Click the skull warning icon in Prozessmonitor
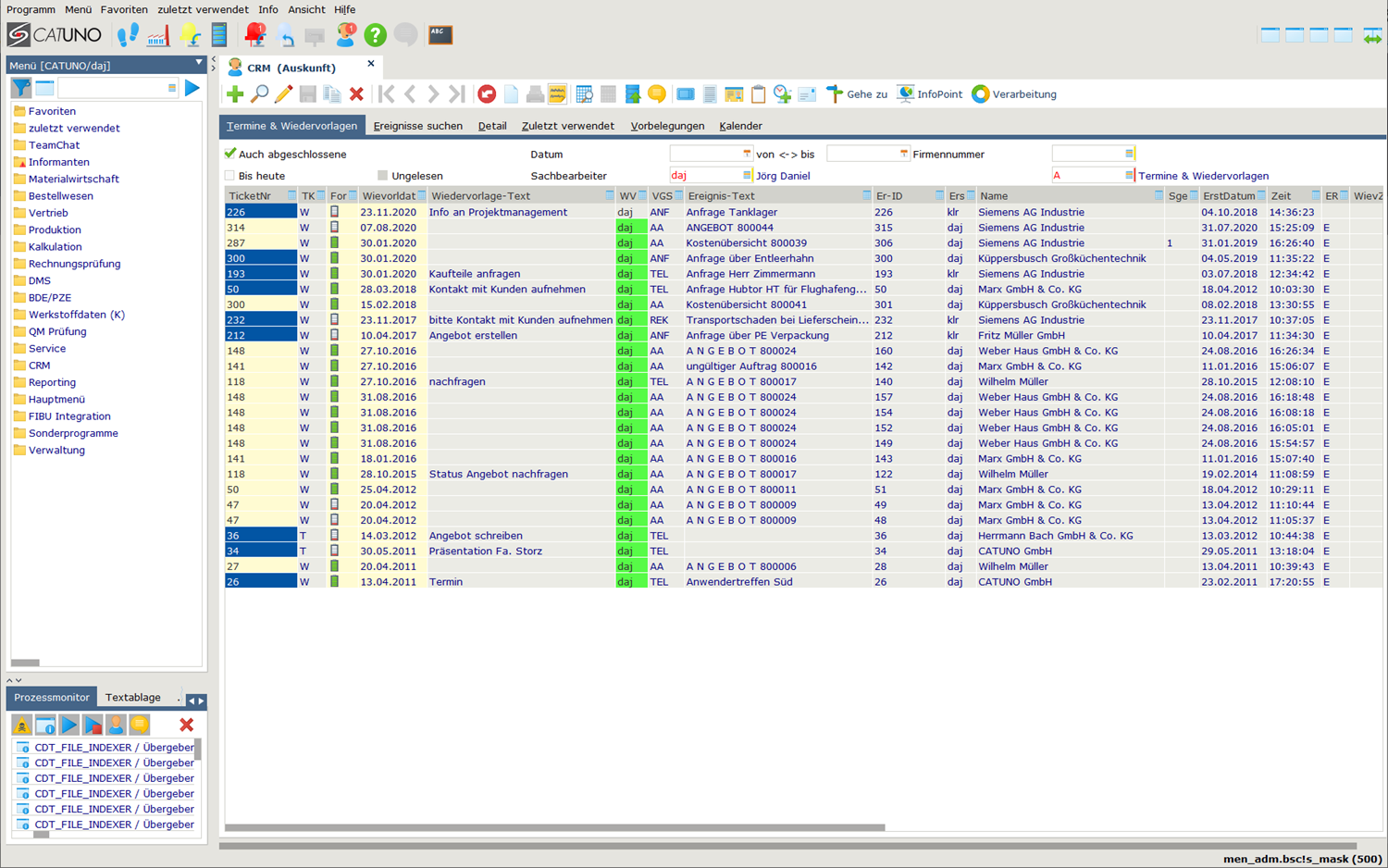Image resolution: width=1388 pixels, height=868 pixels. click(21, 725)
